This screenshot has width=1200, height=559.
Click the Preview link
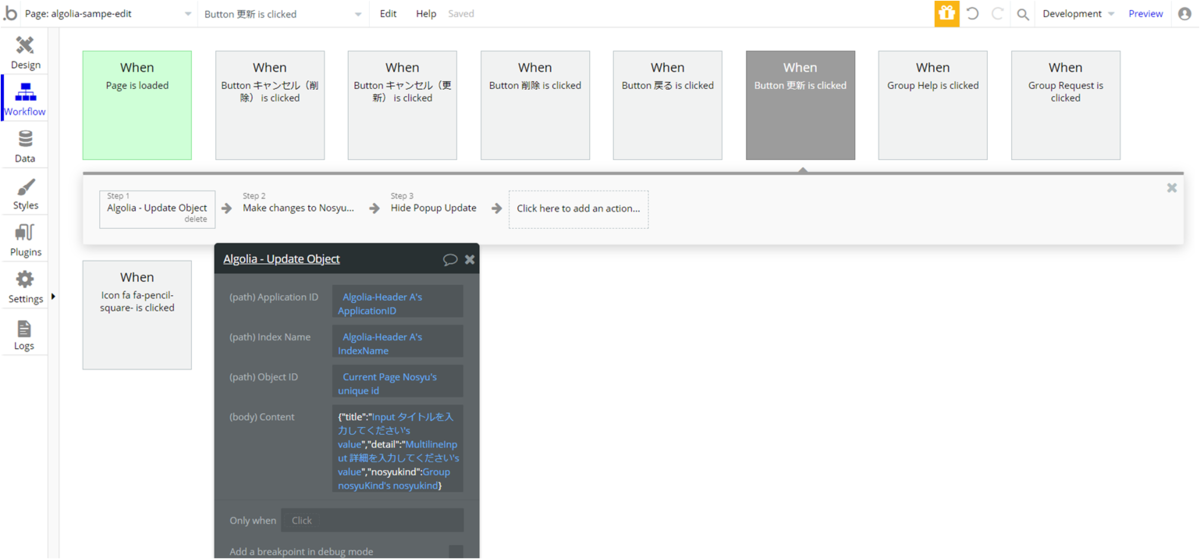pyautogui.click(x=1145, y=14)
